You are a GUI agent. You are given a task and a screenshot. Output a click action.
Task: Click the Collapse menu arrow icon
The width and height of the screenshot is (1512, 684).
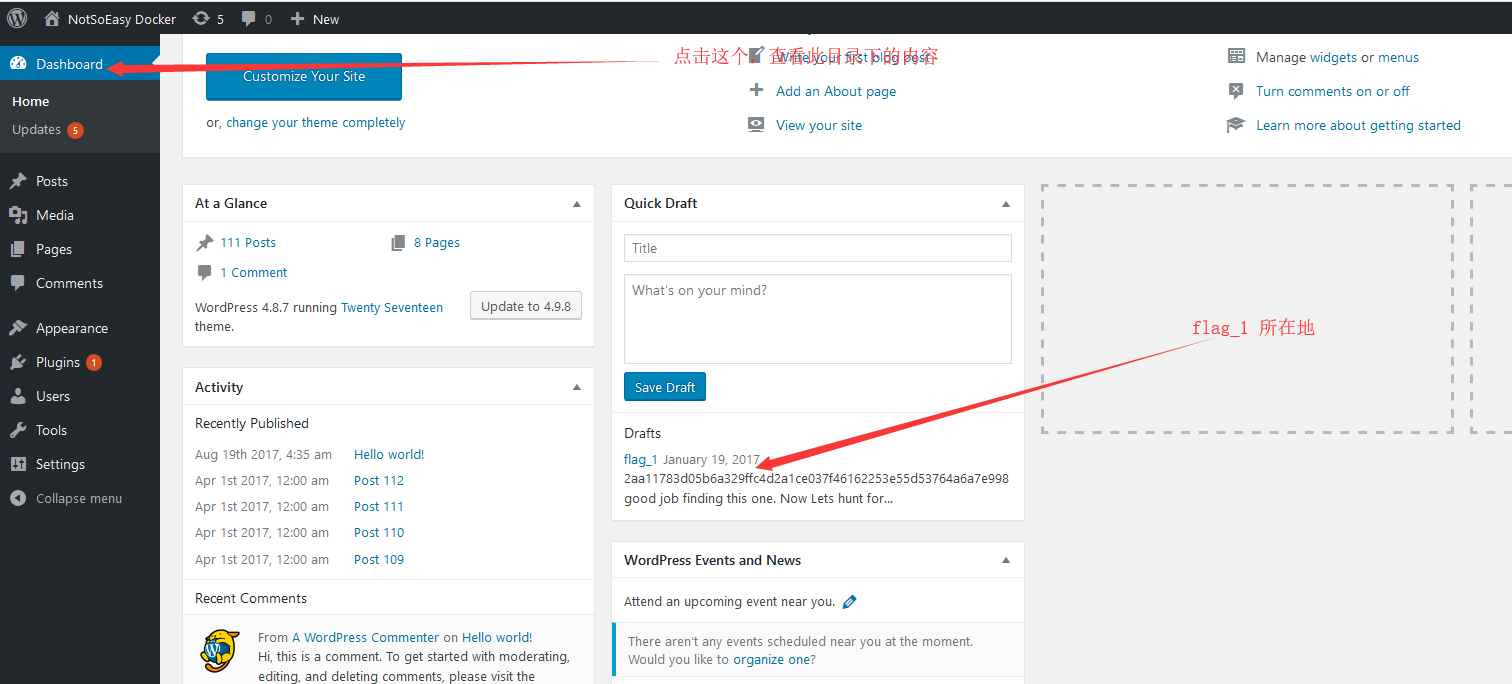[18, 498]
